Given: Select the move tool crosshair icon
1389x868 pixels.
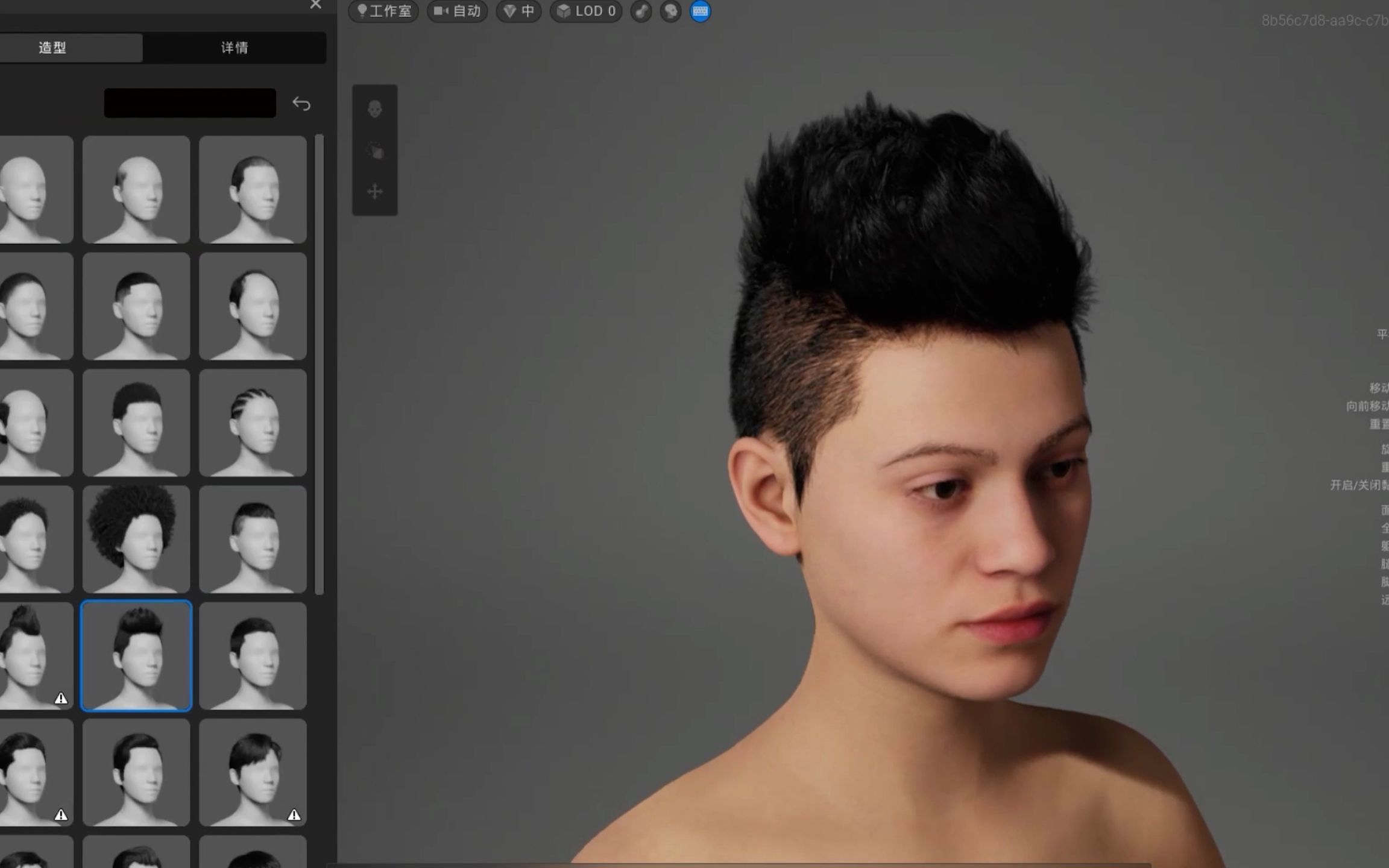Looking at the screenshot, I should [x=375, y=192].
